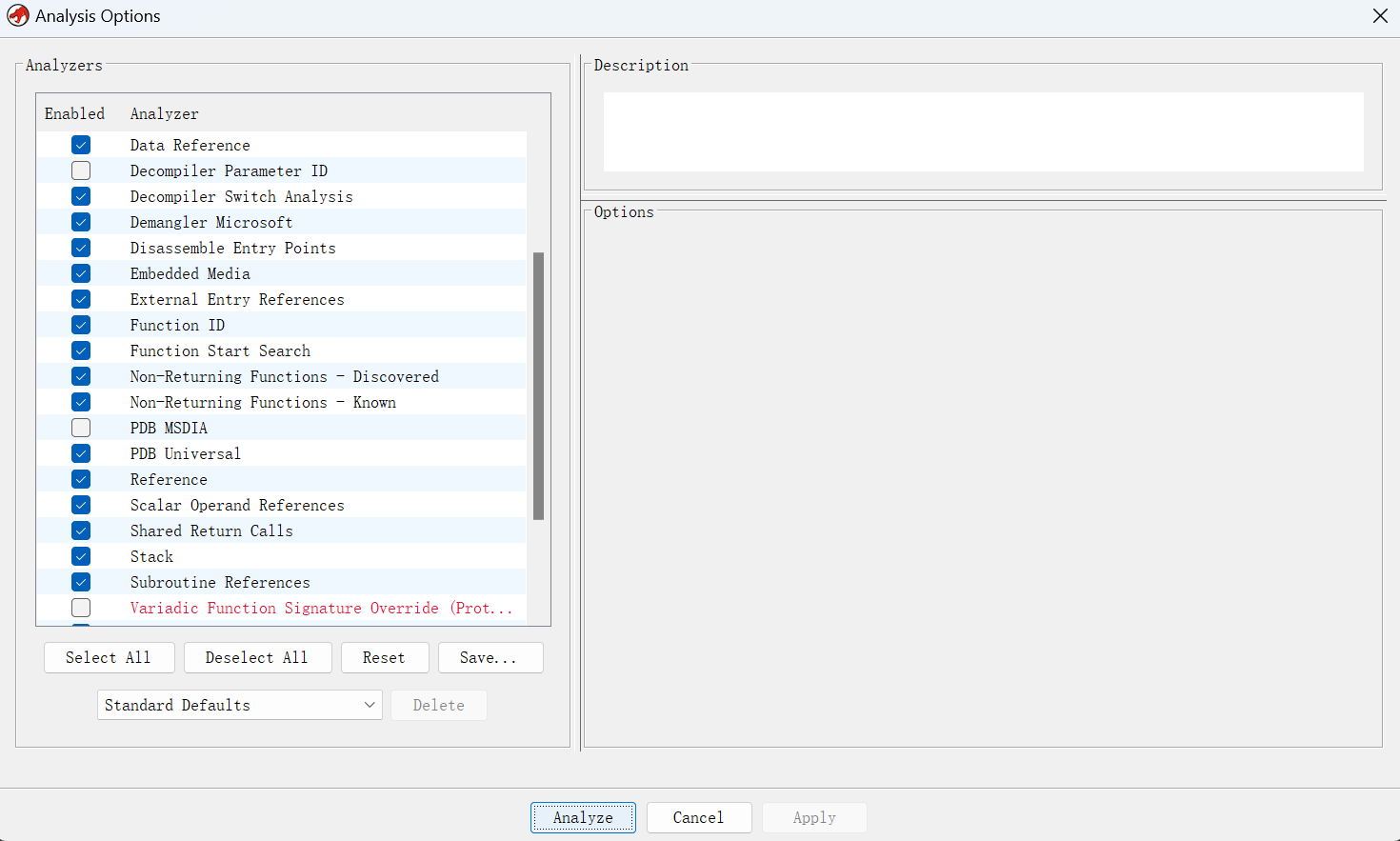Click the Cancel button
This screenshot has height=841, width=1400.
(698, 817)
